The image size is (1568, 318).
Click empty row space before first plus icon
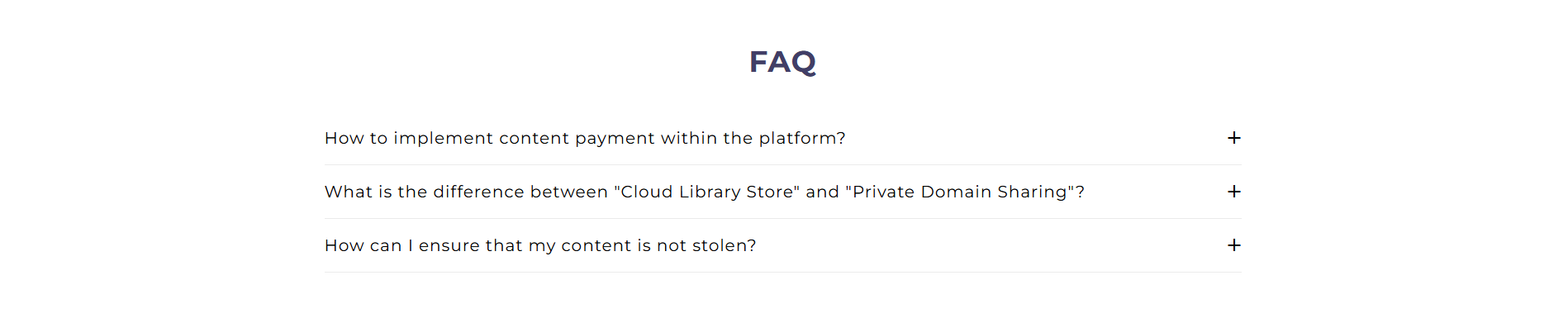(1033, 138)
